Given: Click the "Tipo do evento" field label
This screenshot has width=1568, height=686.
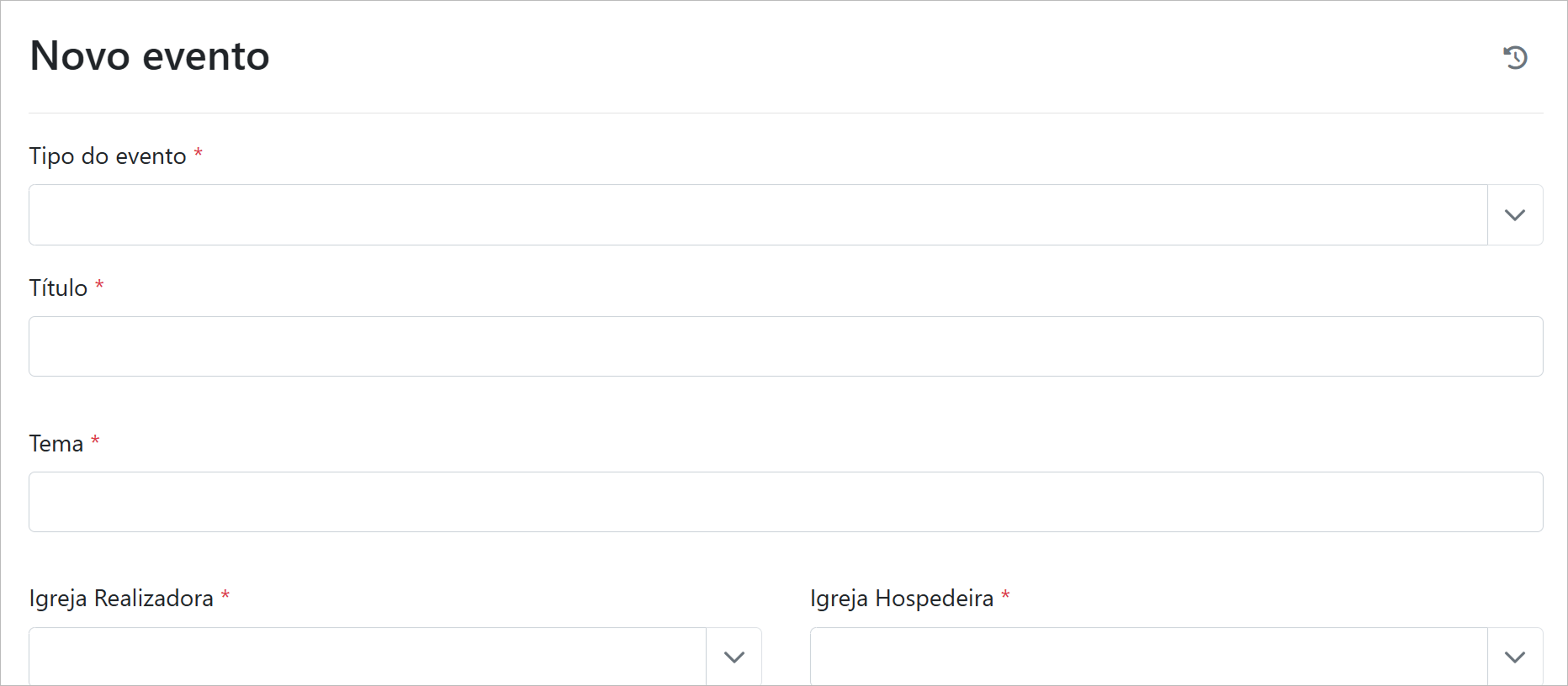Looking at the screenshot, I should pos(108,156).
